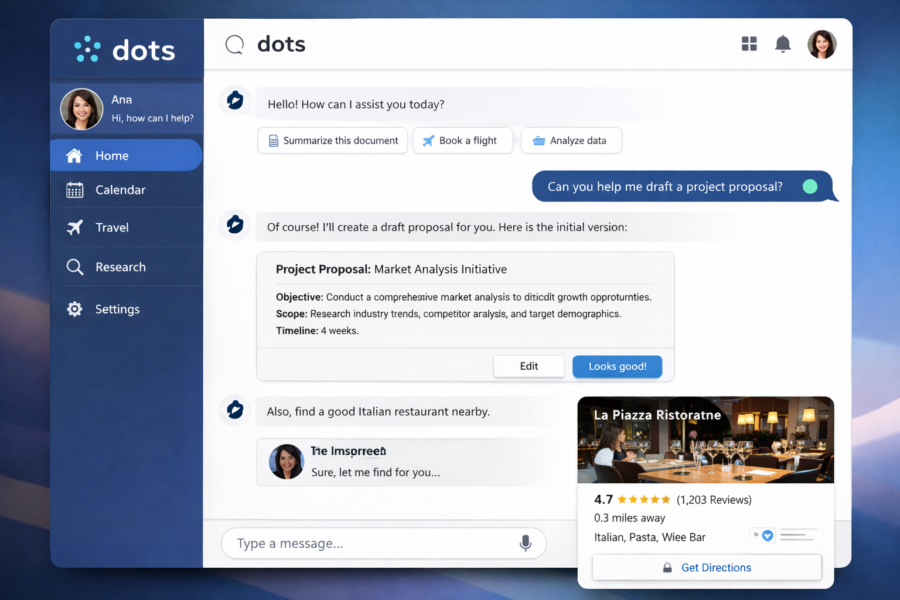Start voice input with microphone icon
This screenshot has height=600, width=900.
pos(525,543)
